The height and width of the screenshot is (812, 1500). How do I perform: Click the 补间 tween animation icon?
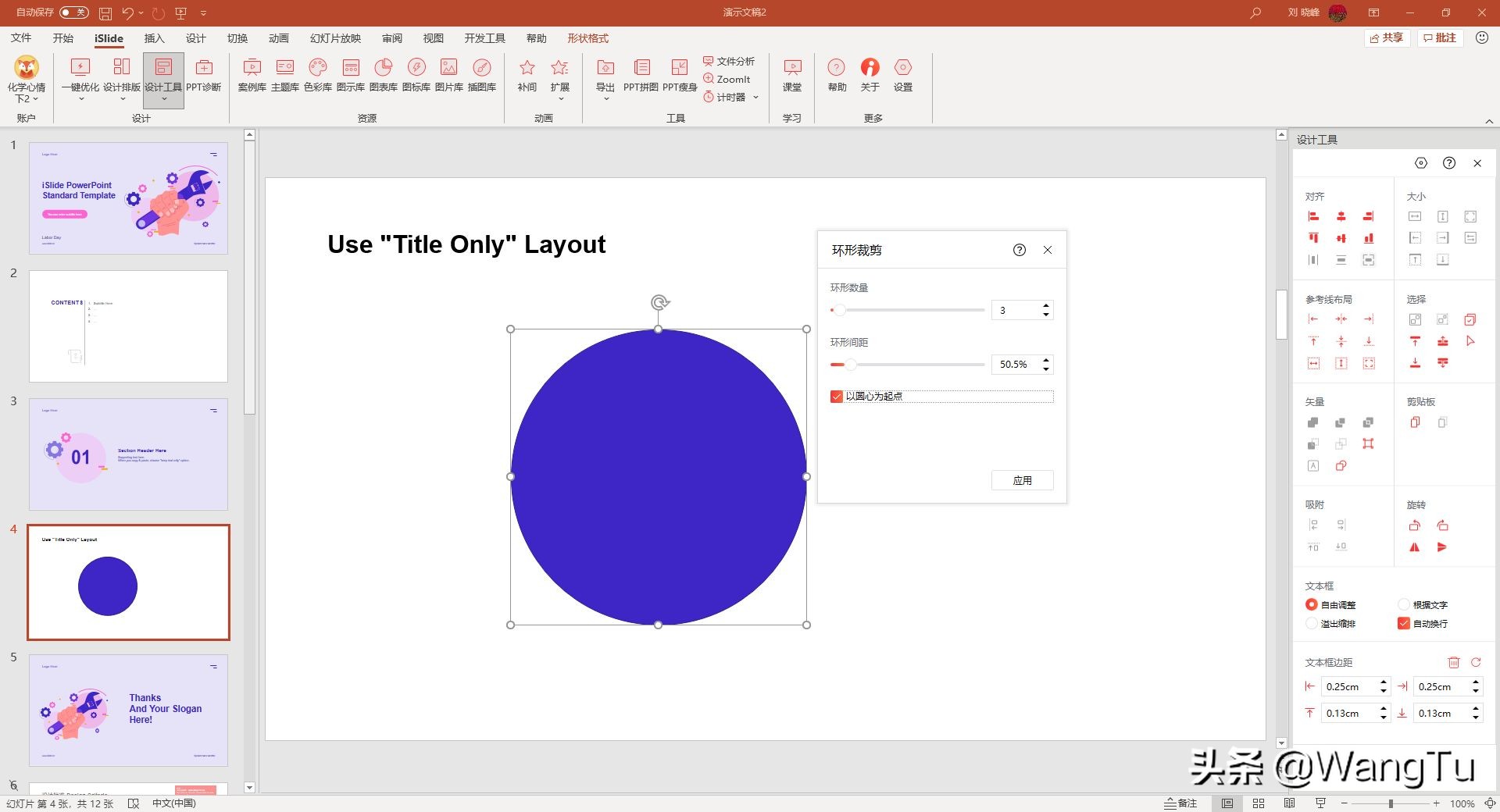pos(527,75)
